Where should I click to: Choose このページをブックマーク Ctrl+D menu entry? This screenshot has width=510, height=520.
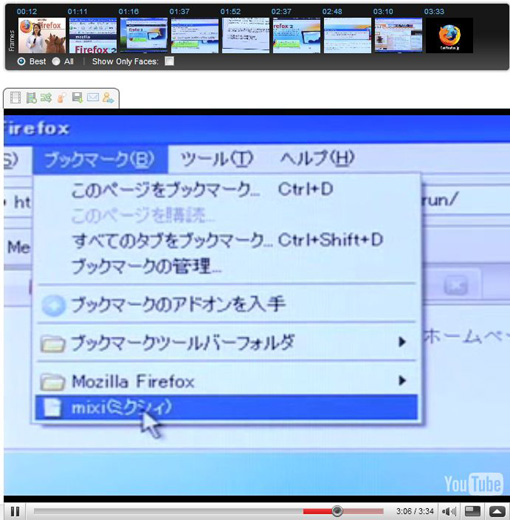(x=227, y=190)
